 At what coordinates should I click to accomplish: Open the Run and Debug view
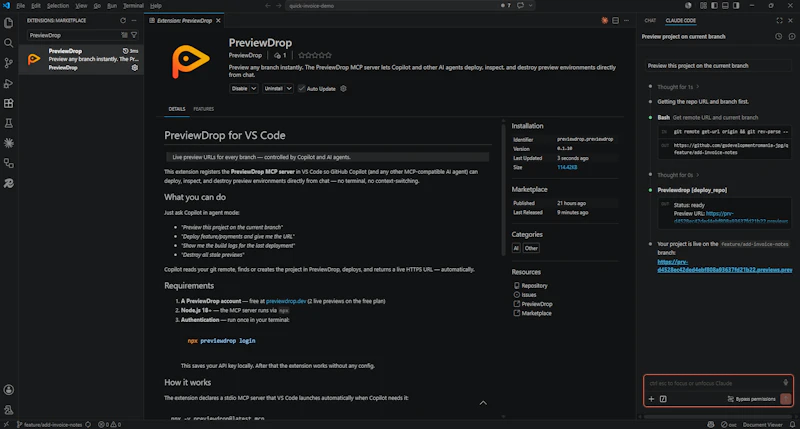pyautogui.click(x=8, y=83)
